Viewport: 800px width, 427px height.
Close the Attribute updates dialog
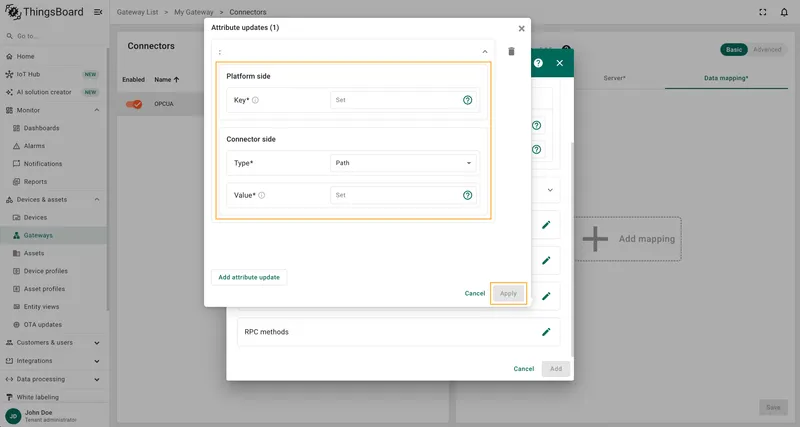pyautogui.click(x=521, y=29)
